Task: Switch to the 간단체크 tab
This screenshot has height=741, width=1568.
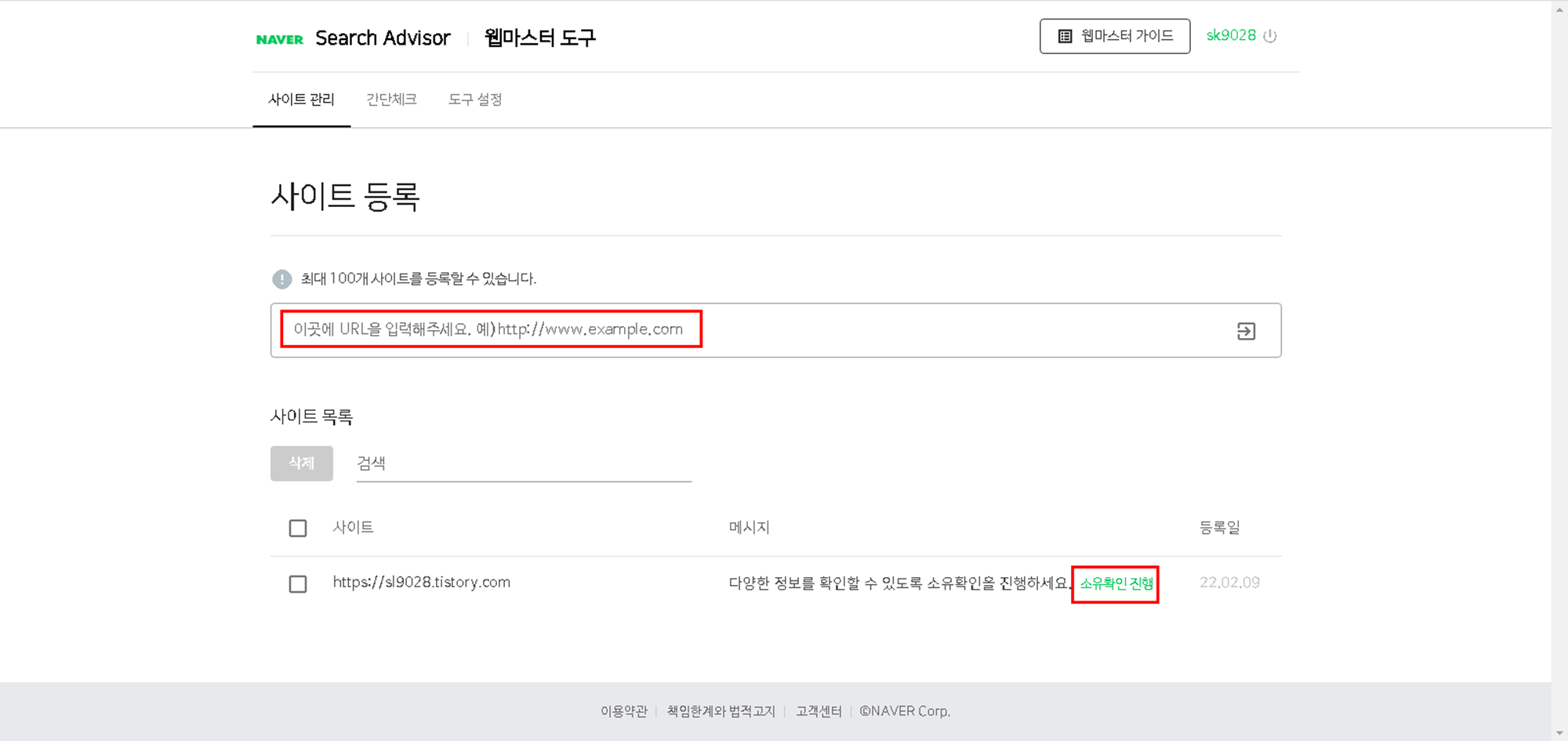Action: [x=391, y=100]
